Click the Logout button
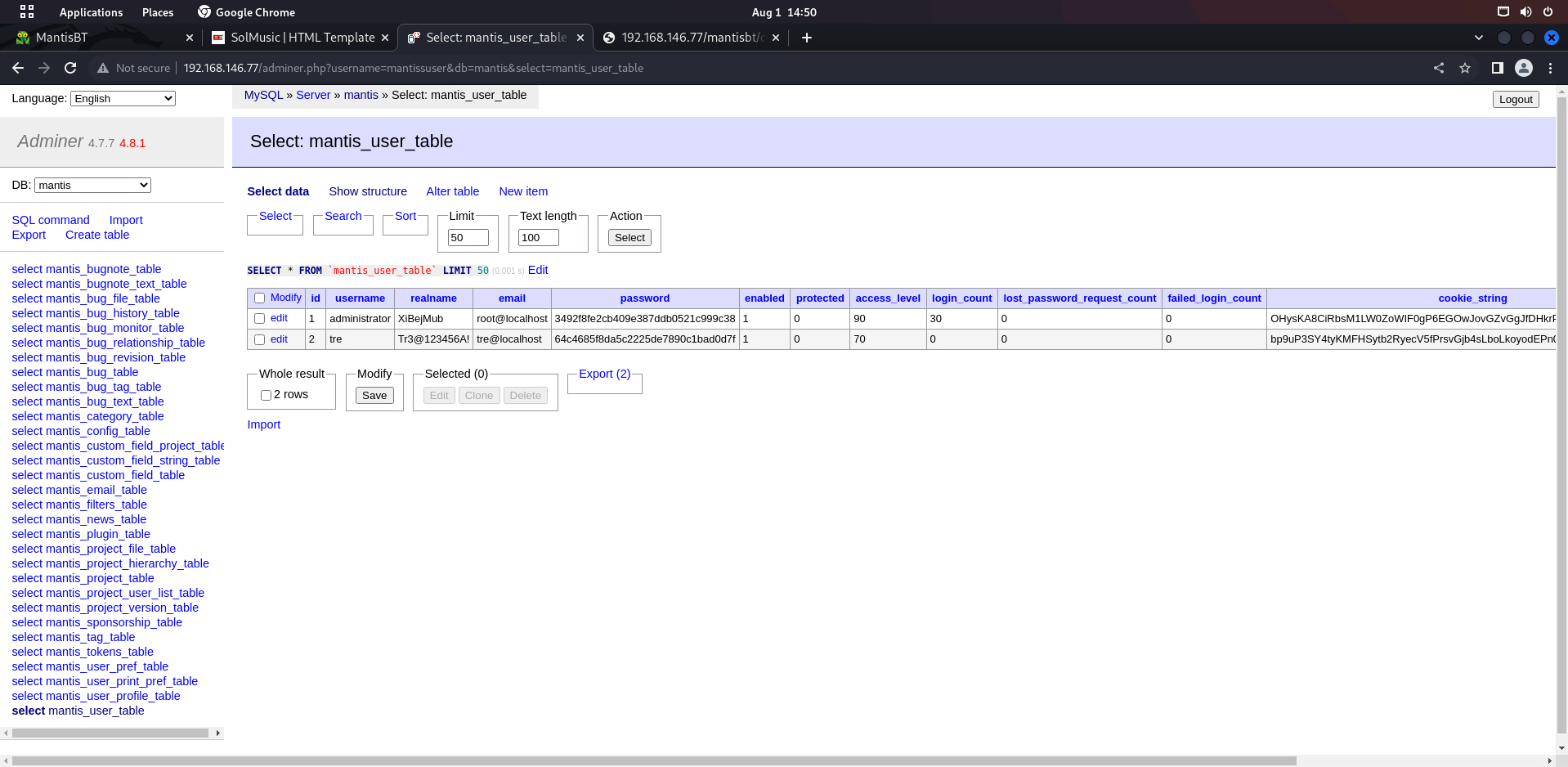This screenshot has width=1568, height=767. tap(1516, 99)
